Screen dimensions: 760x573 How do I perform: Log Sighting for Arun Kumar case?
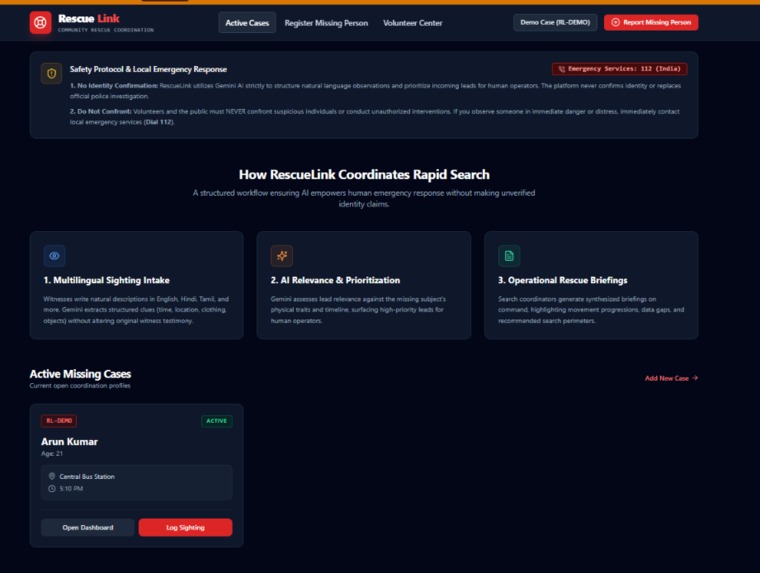[185, 527]
